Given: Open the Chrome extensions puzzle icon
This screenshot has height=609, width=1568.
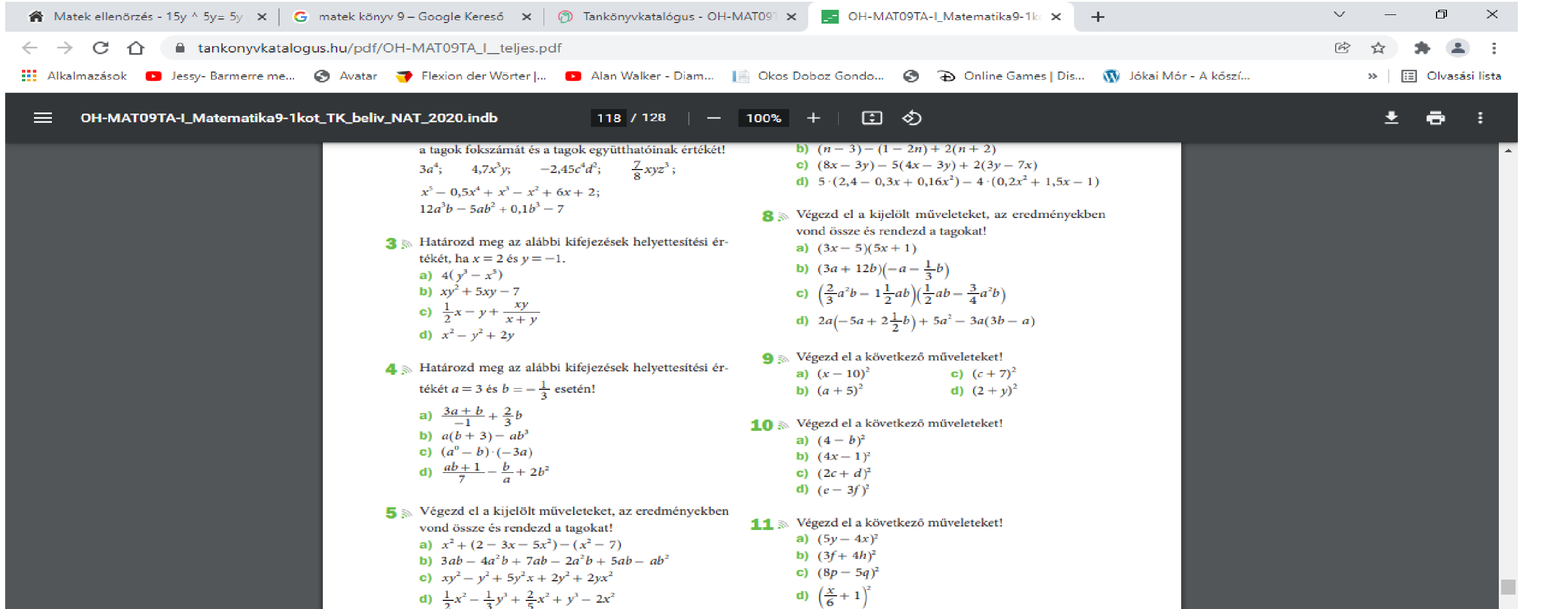Looking at the screenshot, I should [1422, 48].
